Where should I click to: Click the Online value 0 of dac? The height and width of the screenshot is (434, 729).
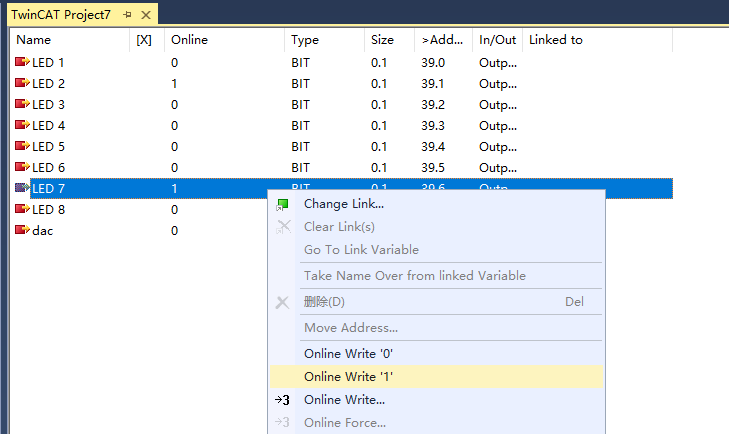click(x=174, y=230)
